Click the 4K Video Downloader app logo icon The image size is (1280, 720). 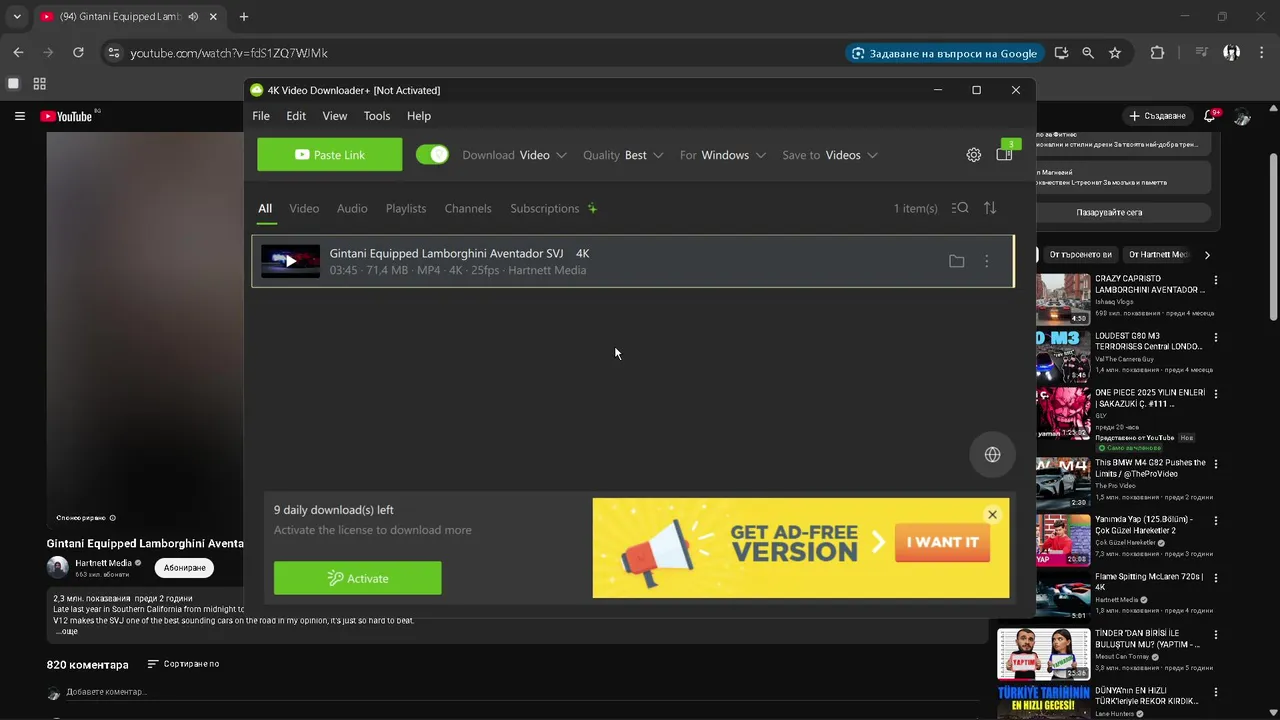(x=257, y=90)
